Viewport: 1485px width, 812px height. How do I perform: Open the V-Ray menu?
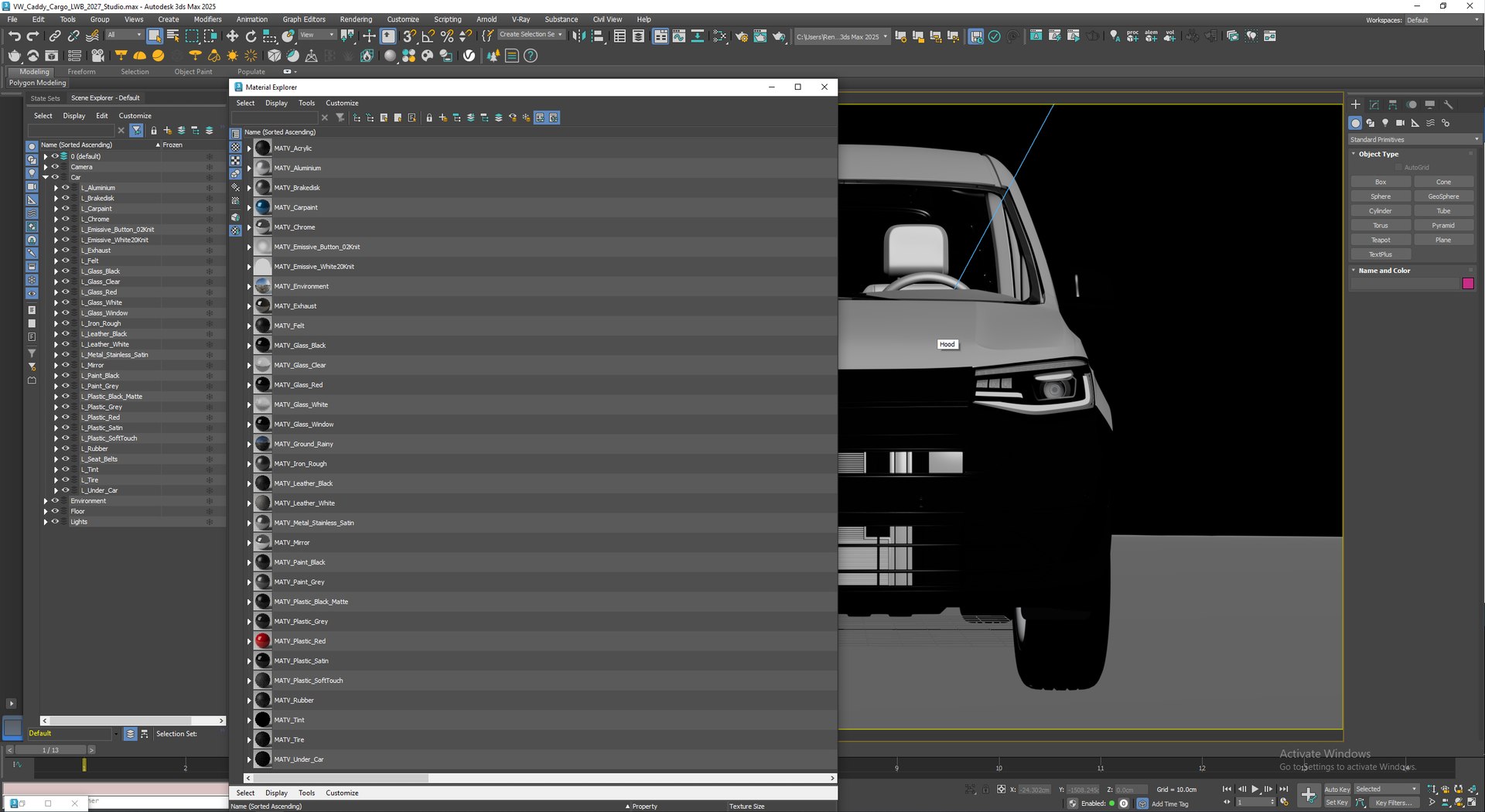[x=521, y=19]
